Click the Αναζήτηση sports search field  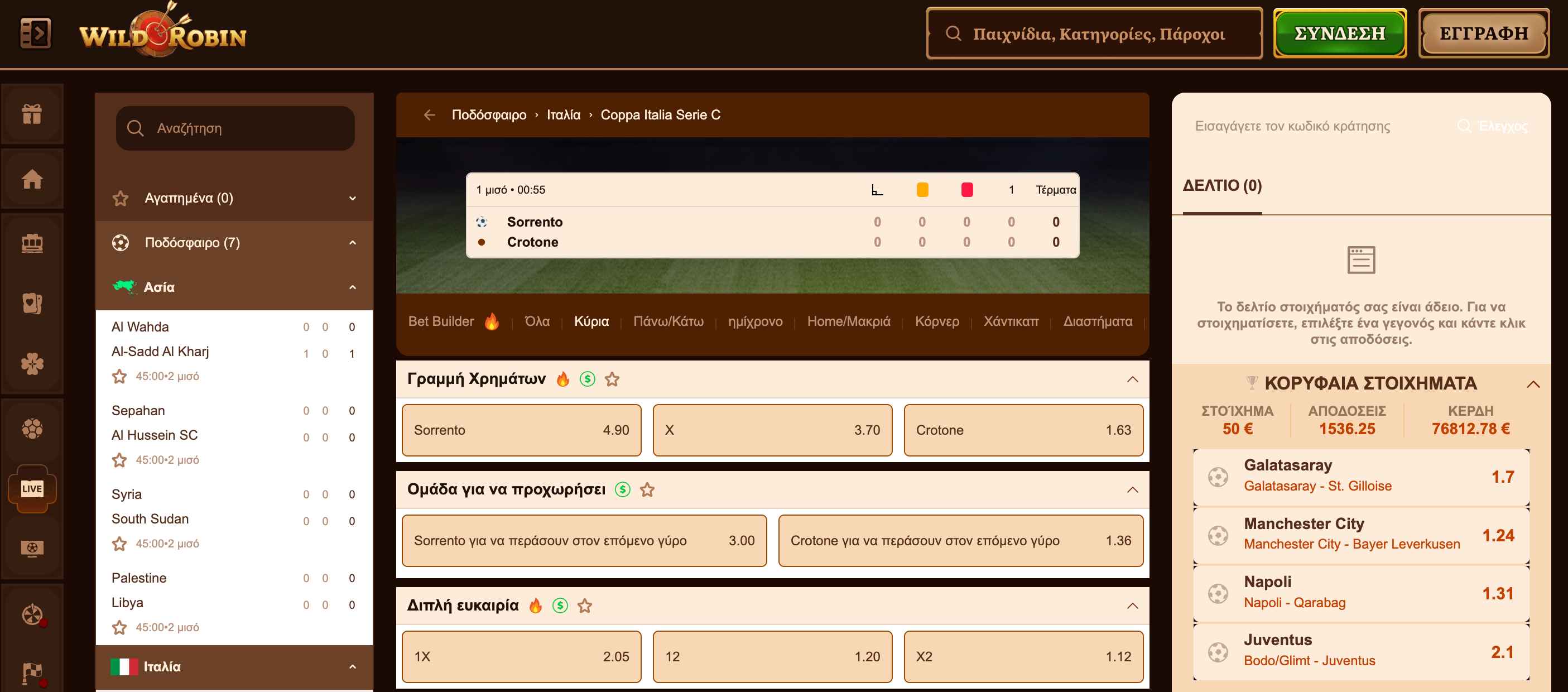[235, 128]
